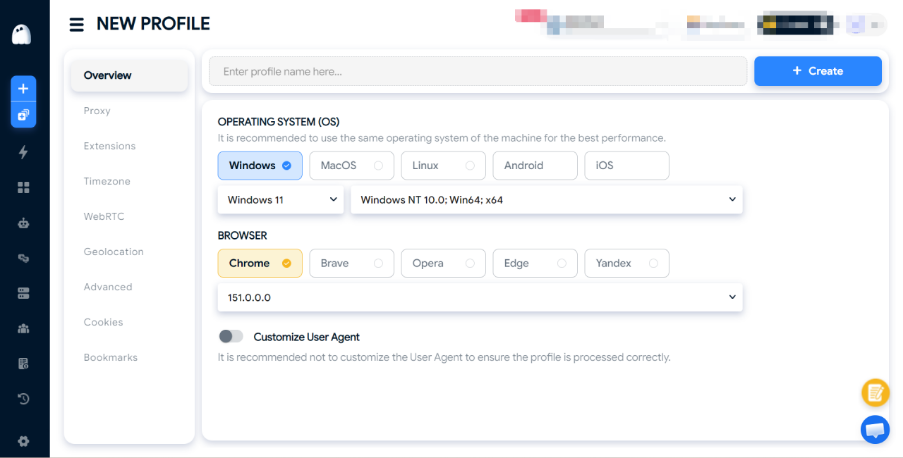Switch to the Overview tab
Image resolution: width=903 pixels, height=458 pixels.
(130, 75)
